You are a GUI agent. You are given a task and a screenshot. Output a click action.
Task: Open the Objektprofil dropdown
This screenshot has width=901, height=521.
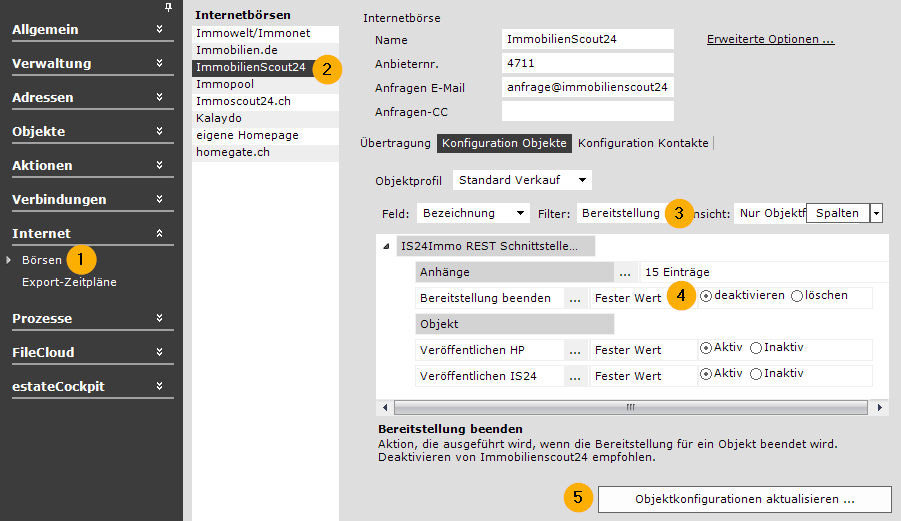(522, 180)
